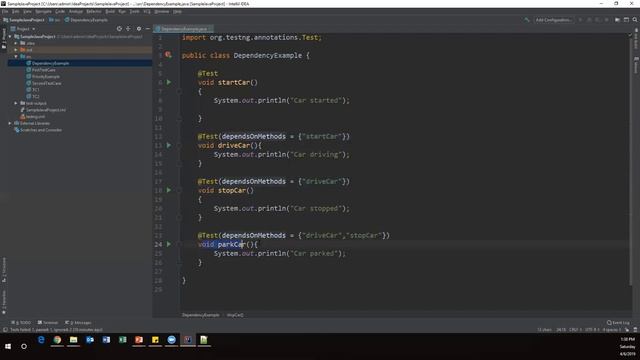Click the taskbar clock and date
Image resolution: width=640 pixels, height=360 pixels.
[x=627, y=346]
